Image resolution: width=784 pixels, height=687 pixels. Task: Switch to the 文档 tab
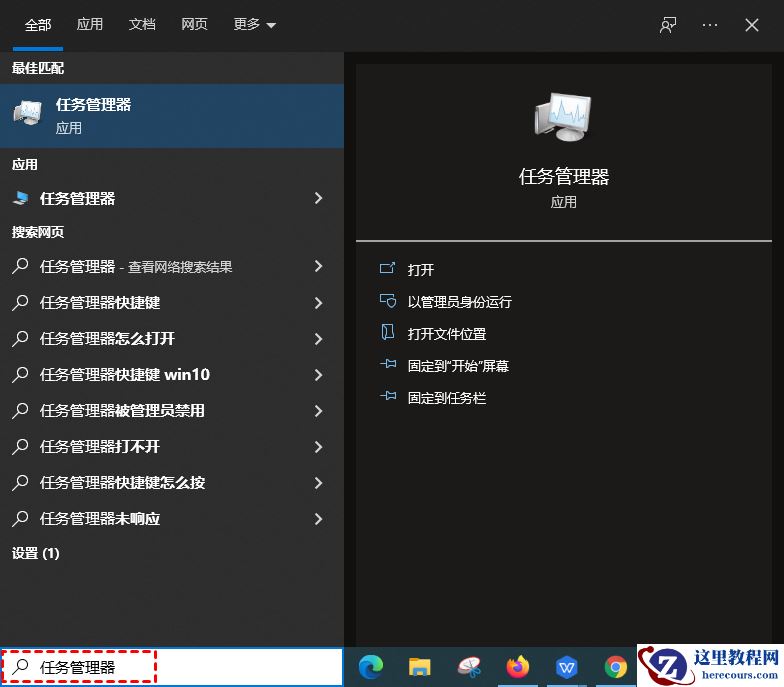point(142,24)
